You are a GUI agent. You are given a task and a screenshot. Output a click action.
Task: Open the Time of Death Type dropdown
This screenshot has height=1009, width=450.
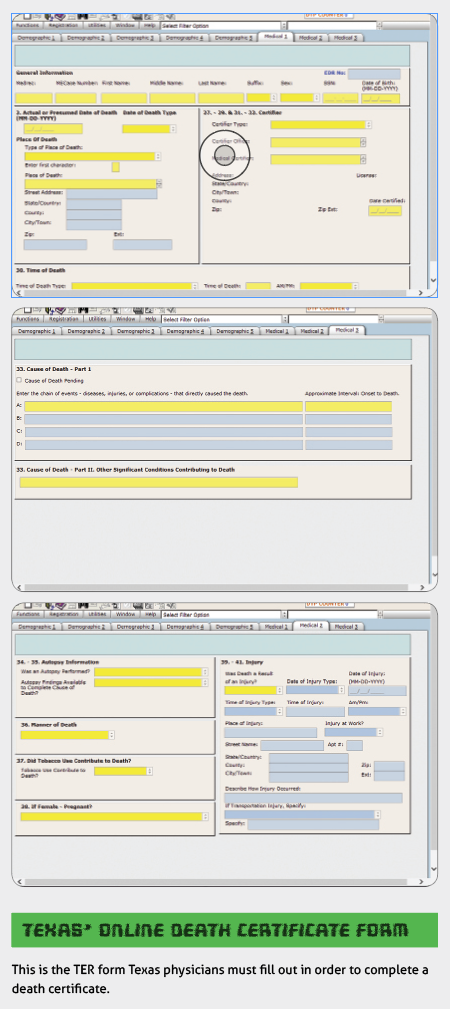coord(135,286)
